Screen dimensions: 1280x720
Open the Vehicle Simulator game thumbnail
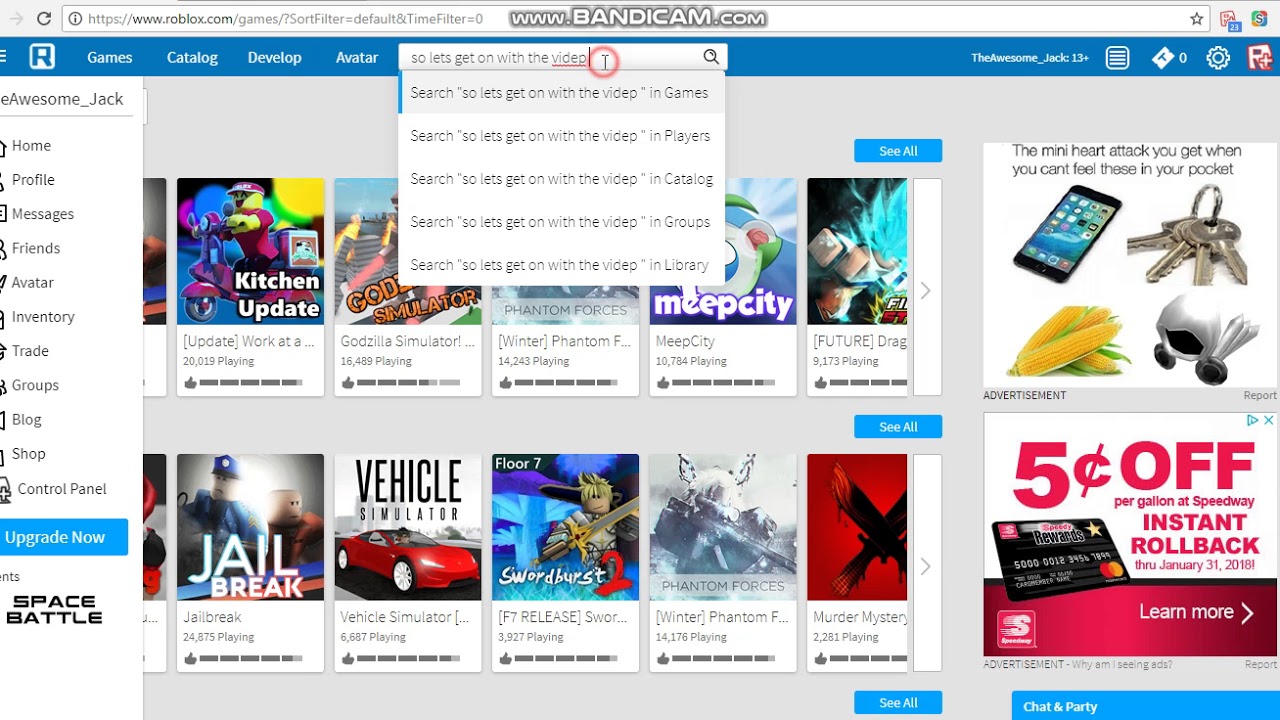(x=408, y=527)
